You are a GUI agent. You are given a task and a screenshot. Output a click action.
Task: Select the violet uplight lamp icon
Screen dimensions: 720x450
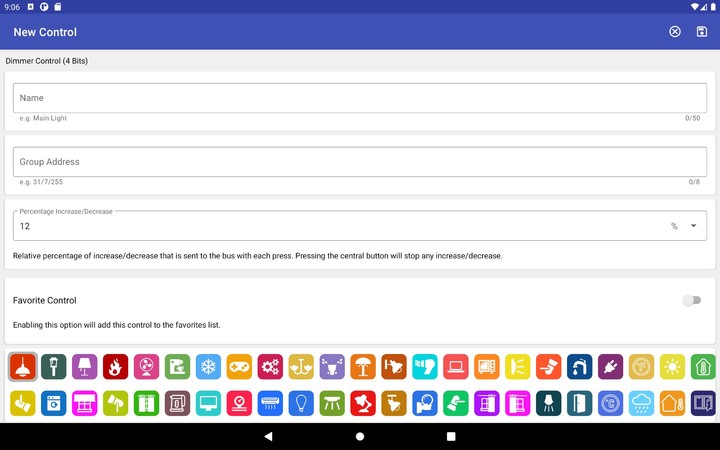[332, 366]
